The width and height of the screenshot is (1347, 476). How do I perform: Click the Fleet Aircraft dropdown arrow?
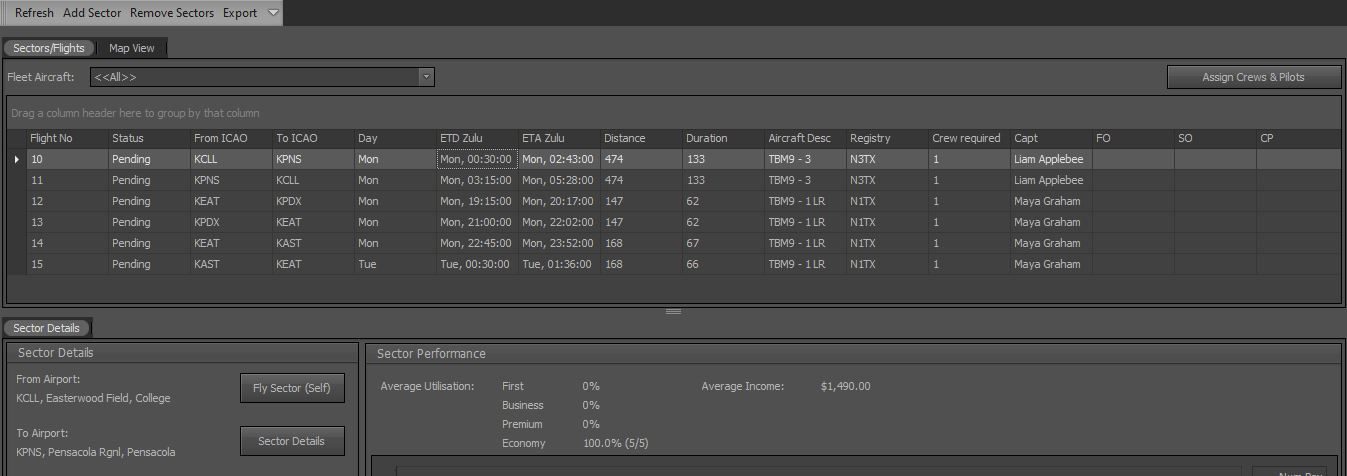pyautogui.click(x=426, y=77)
